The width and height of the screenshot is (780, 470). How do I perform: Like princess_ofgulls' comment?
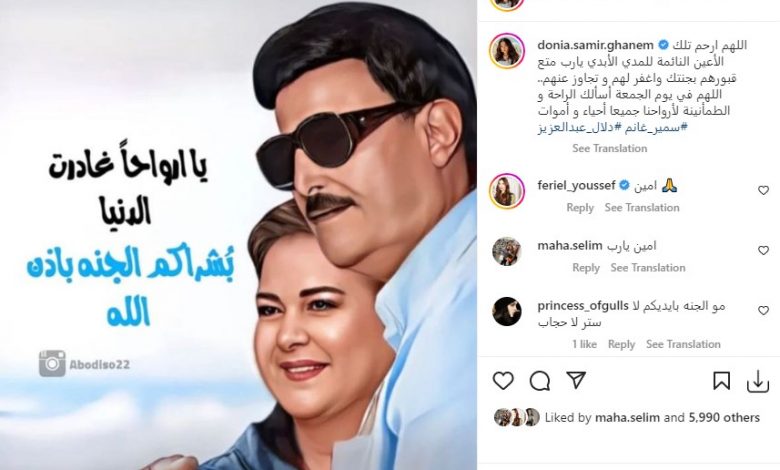click(763, 310)
